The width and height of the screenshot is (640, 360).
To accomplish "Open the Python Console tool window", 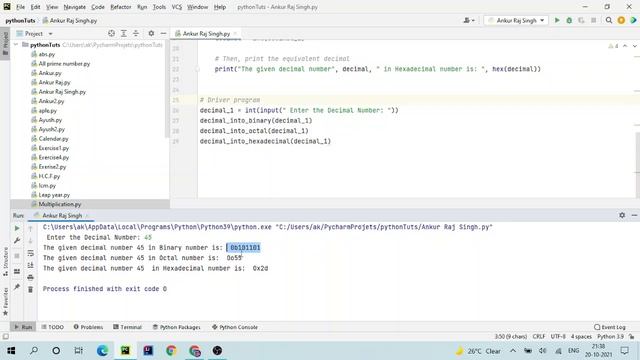I will (235, 327).
